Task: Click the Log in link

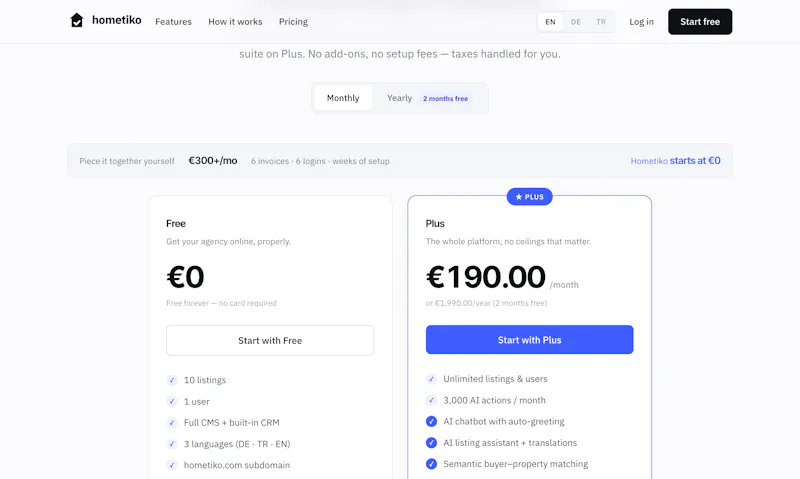Action: tap(641, 21)
